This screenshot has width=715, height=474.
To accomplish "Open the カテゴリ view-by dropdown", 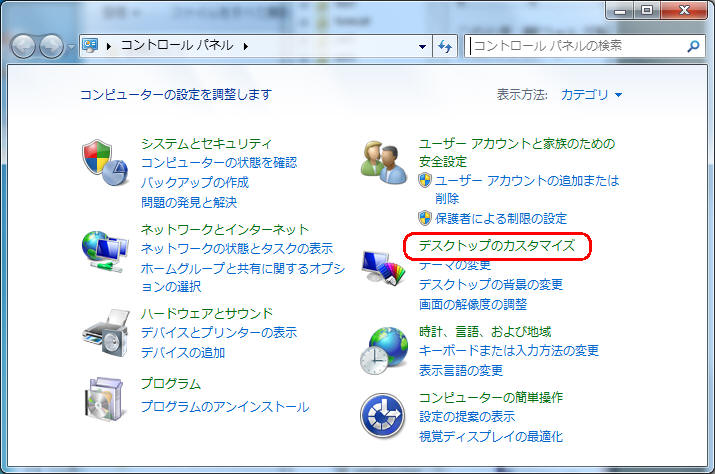I will tap(592, 95).
